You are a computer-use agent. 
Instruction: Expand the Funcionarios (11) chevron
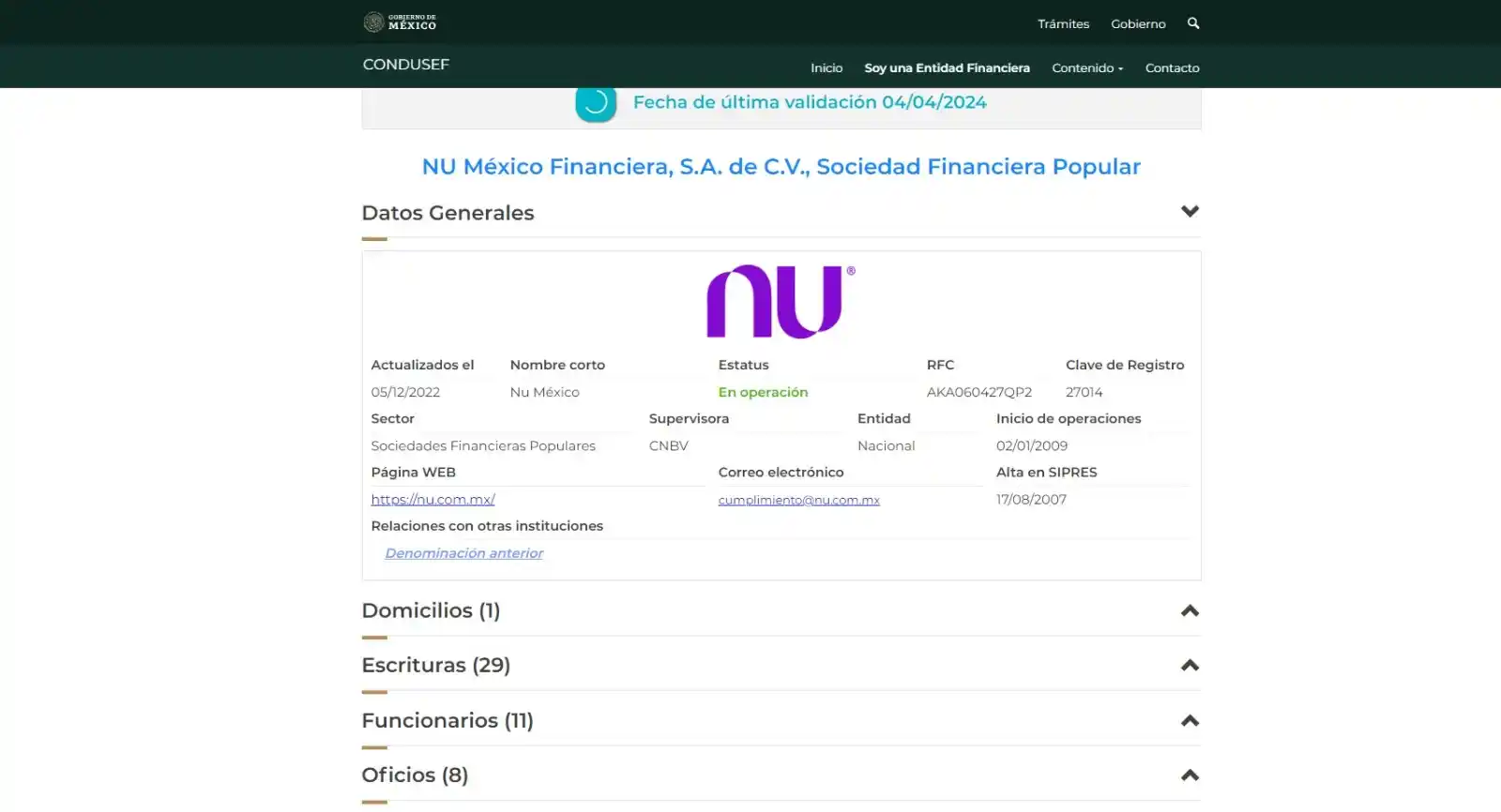click(1190, 721)
